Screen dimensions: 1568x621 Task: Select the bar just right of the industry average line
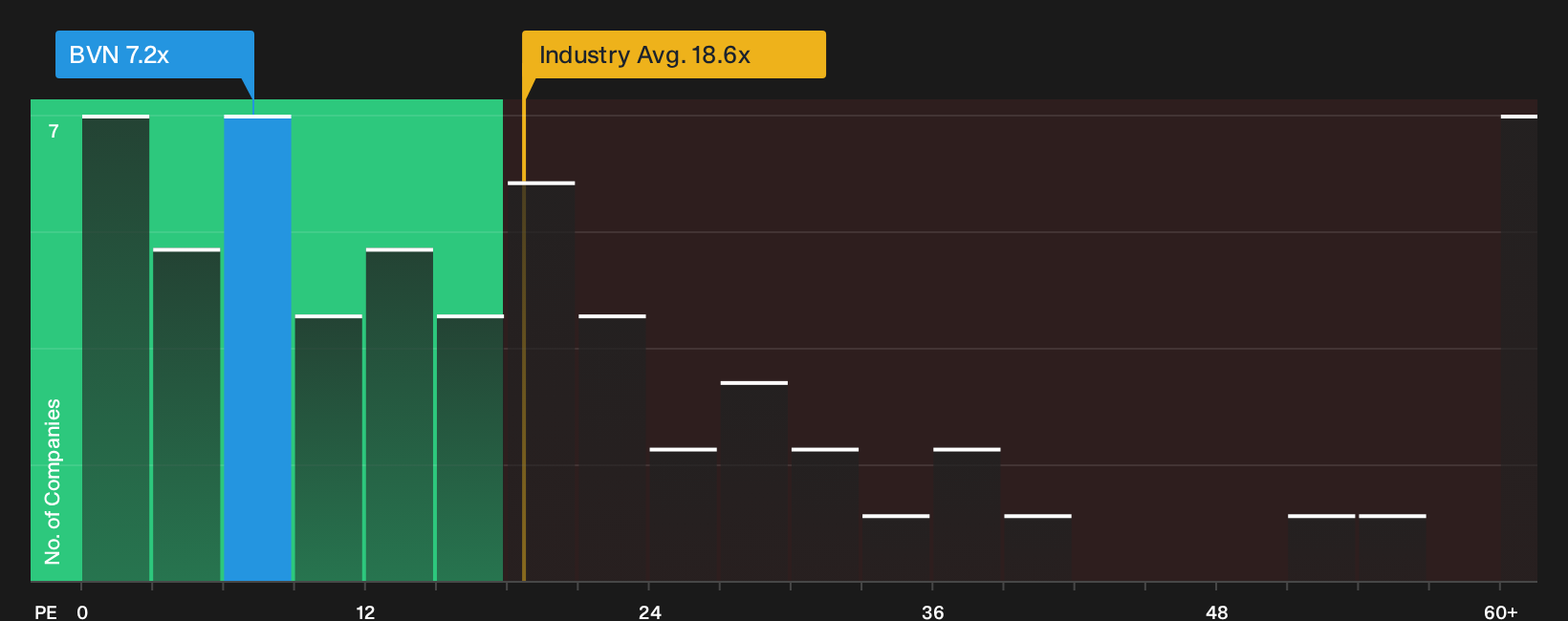541,381
